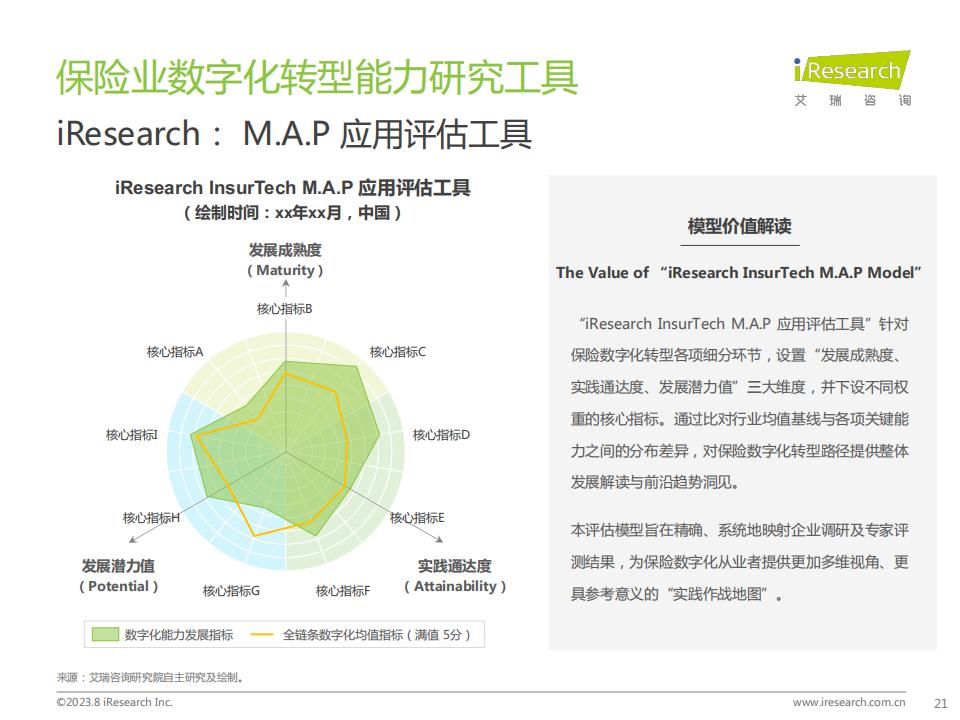Click the 核心指标B radar label
The width and height of the screenshot is (960, 720).
coord(284,309)
